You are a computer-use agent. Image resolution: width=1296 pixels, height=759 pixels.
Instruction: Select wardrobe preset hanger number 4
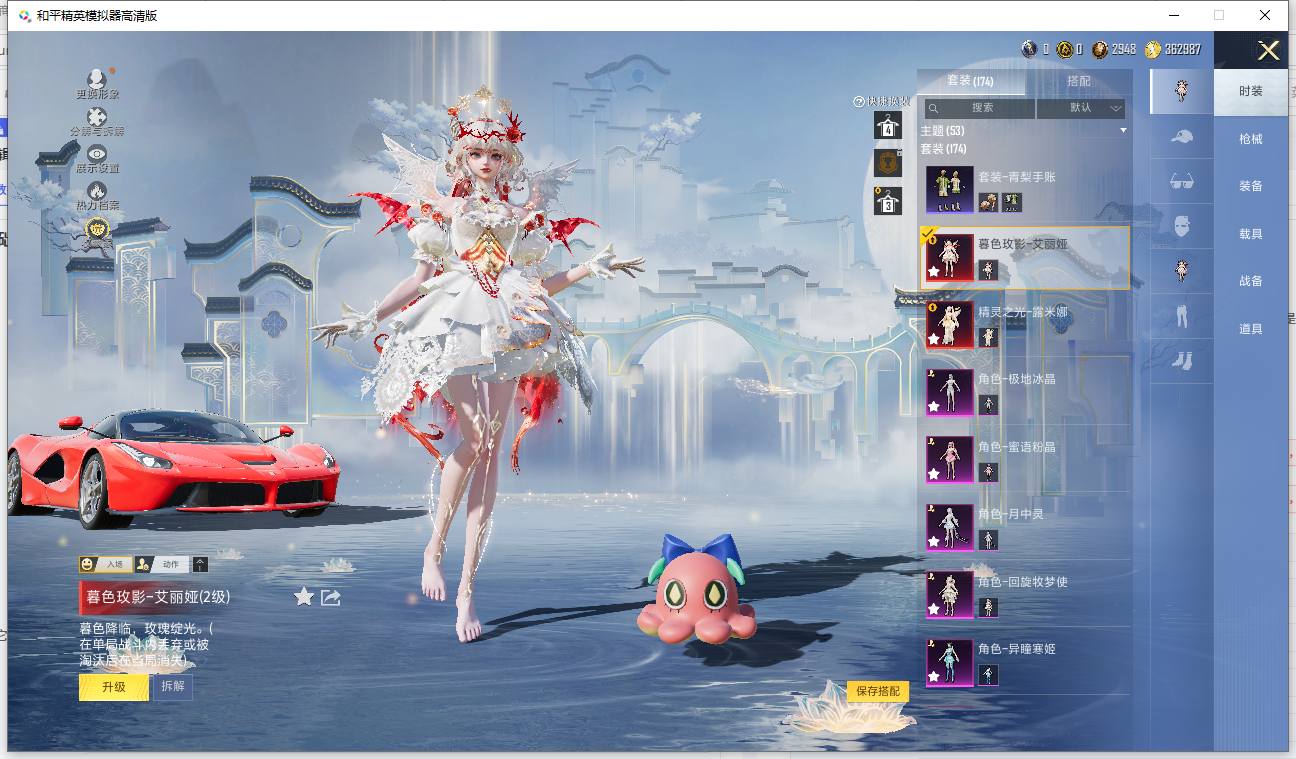888,126
